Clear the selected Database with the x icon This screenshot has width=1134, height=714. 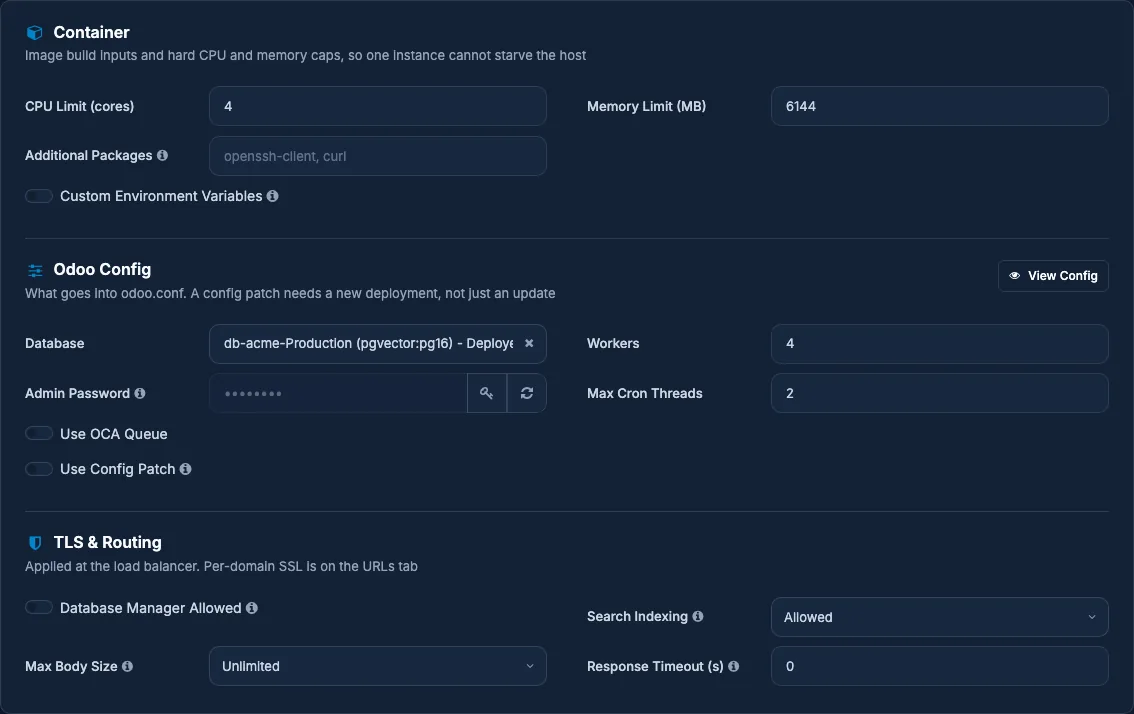(529, 344)
